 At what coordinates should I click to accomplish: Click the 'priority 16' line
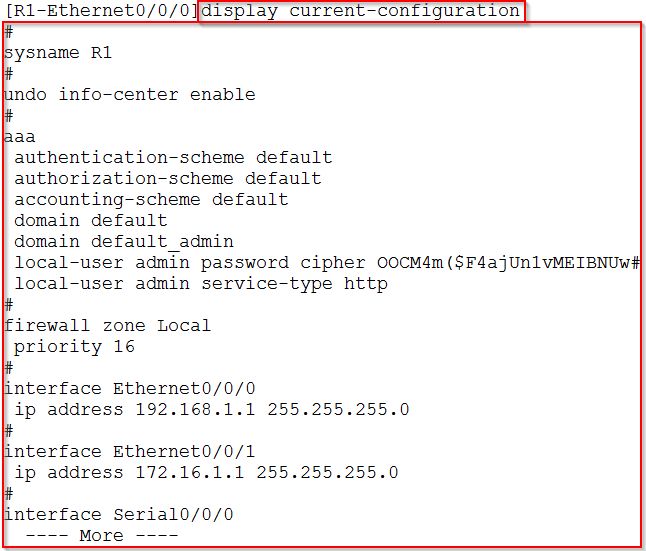click(75, 347)
